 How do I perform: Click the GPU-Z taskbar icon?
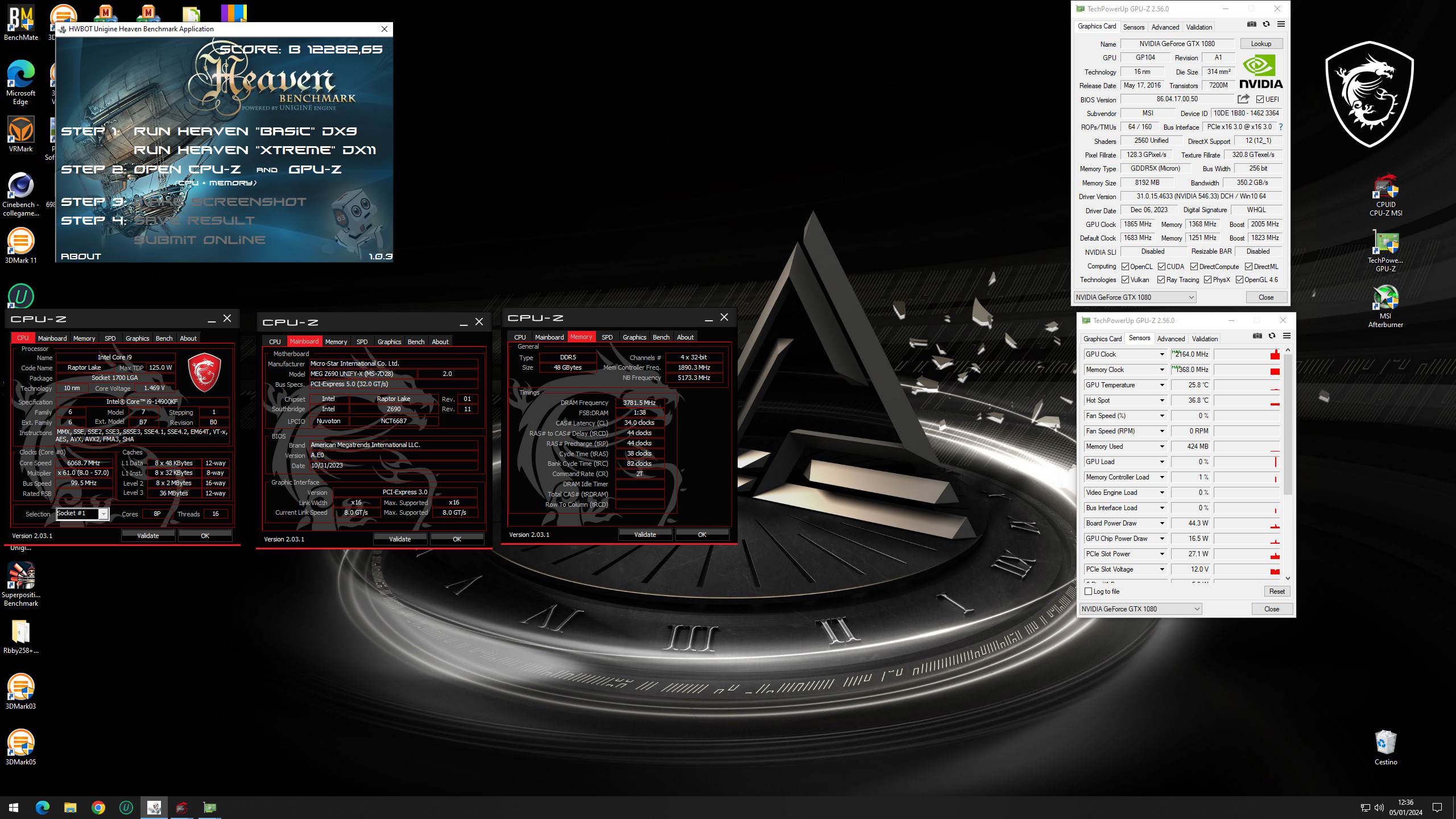210,808
